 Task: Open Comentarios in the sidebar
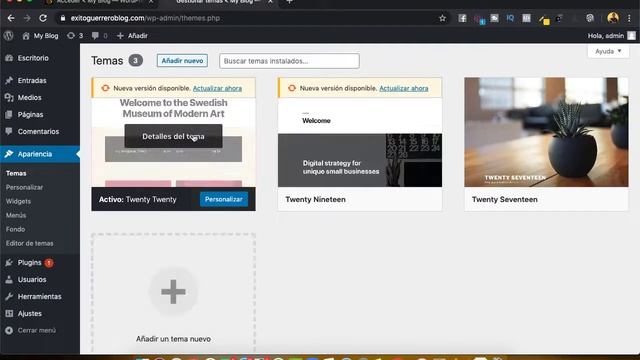[x=38, y=132]
